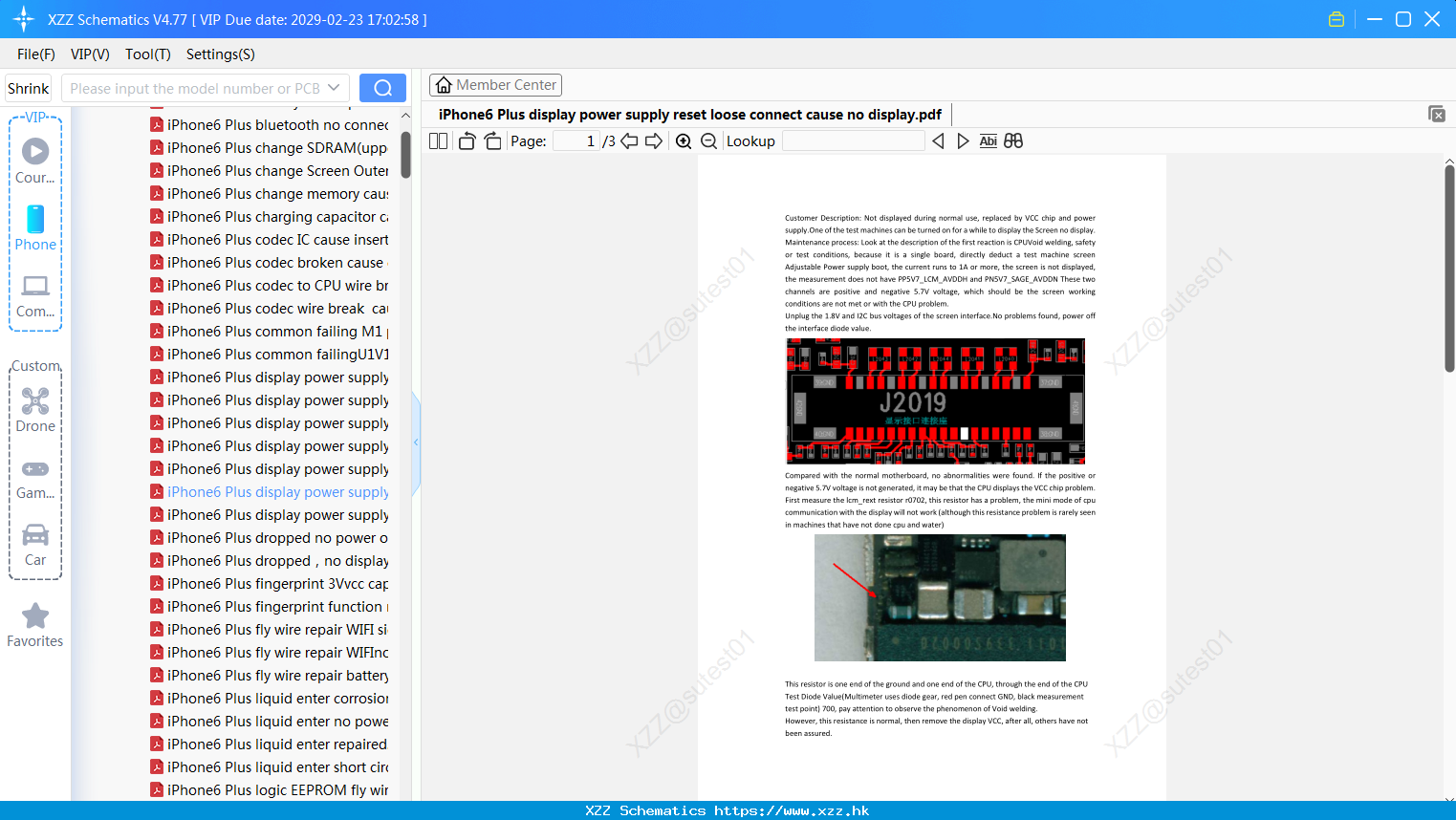
Task: Click the XZZ Schematics logo icon
Action: click(24, 19)
